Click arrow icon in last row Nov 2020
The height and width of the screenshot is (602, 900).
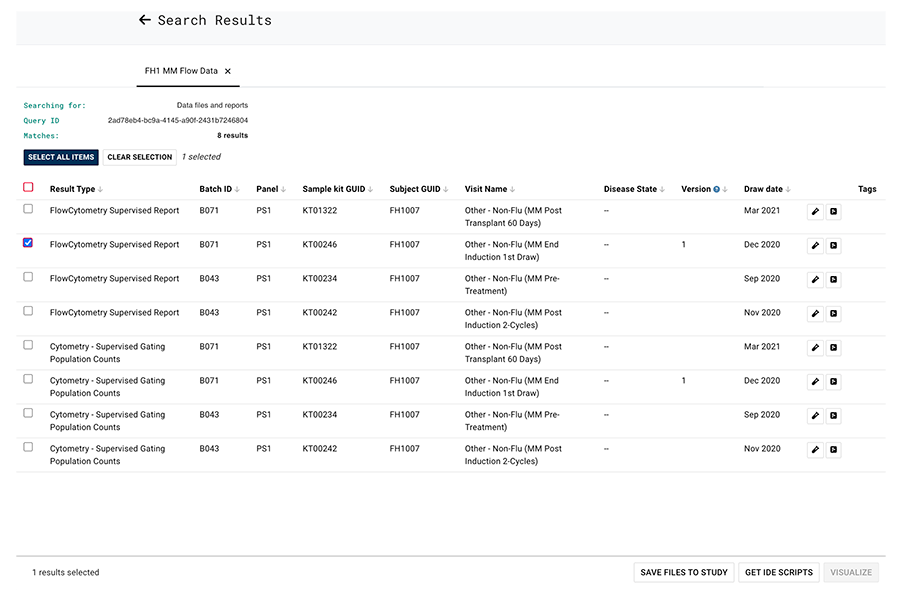834,449
